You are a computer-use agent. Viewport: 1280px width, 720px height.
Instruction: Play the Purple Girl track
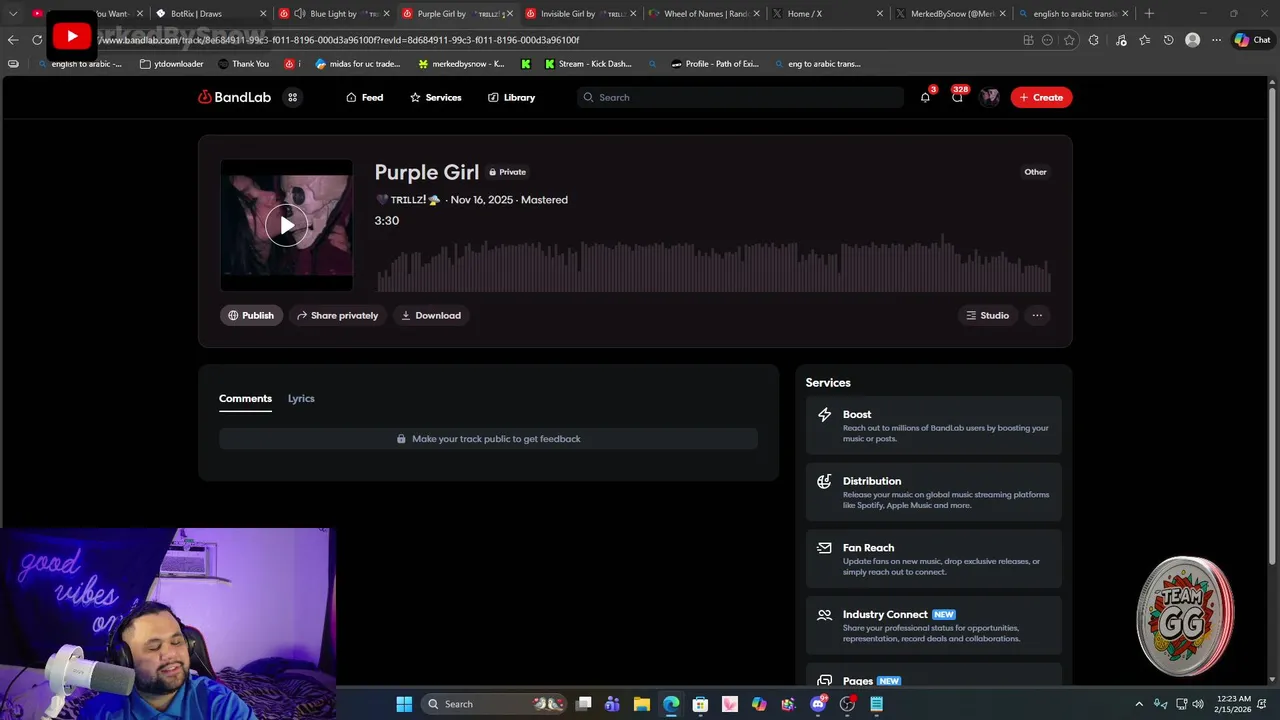coord(287,226)
